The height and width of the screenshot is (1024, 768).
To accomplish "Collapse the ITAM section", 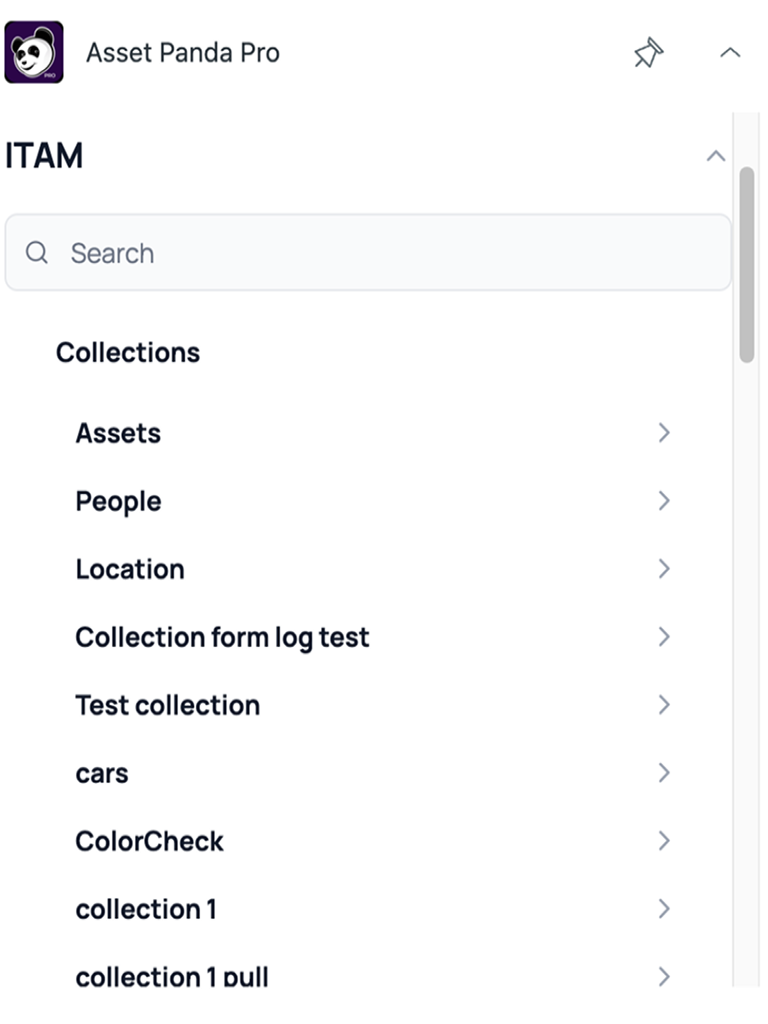I will [x=715, y=156].
